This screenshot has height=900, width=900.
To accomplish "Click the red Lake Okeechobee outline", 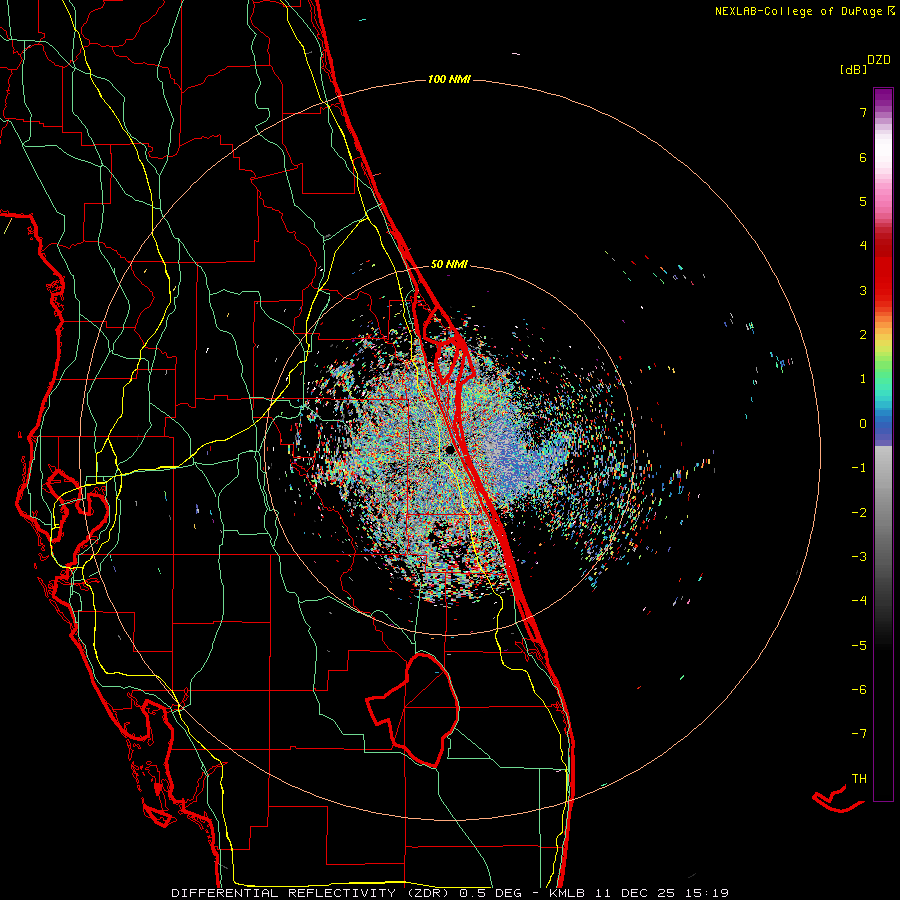I will click(x=413, y=710).
